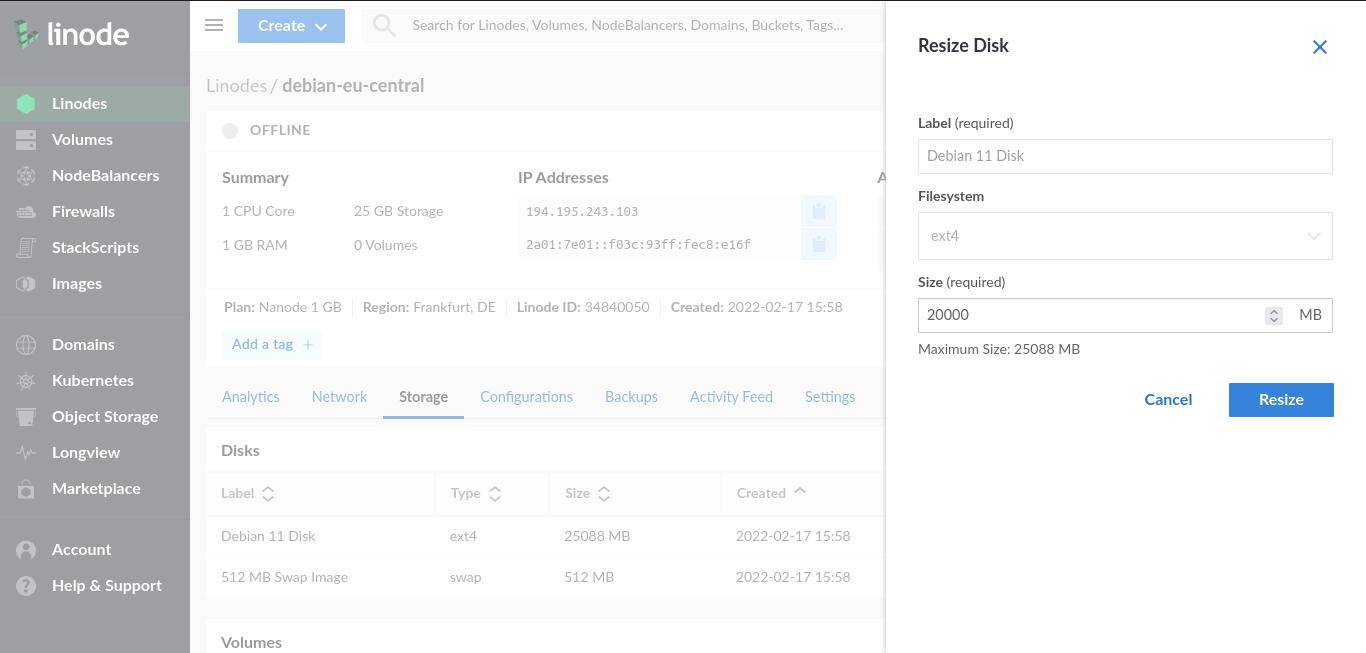1366x653 pixels.
Task: Click the Kubernetes sidebar icon
Action: (x=26, y=381)
